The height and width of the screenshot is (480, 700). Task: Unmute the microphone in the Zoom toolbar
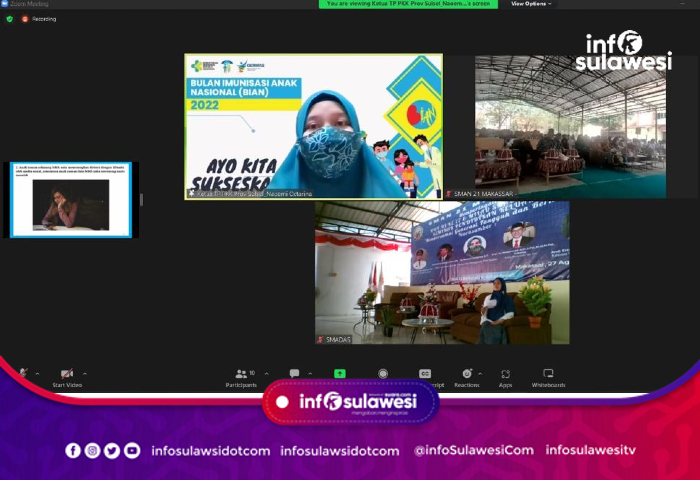(23, 373)
